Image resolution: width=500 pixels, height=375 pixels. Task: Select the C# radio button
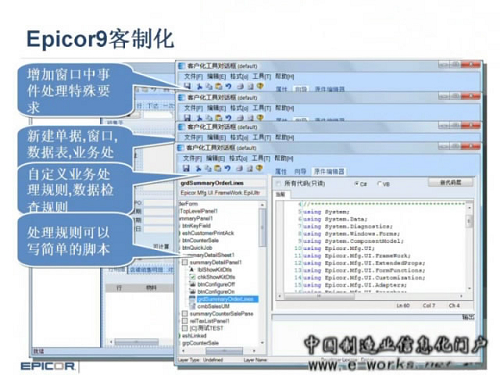click(x=356, y=184)
